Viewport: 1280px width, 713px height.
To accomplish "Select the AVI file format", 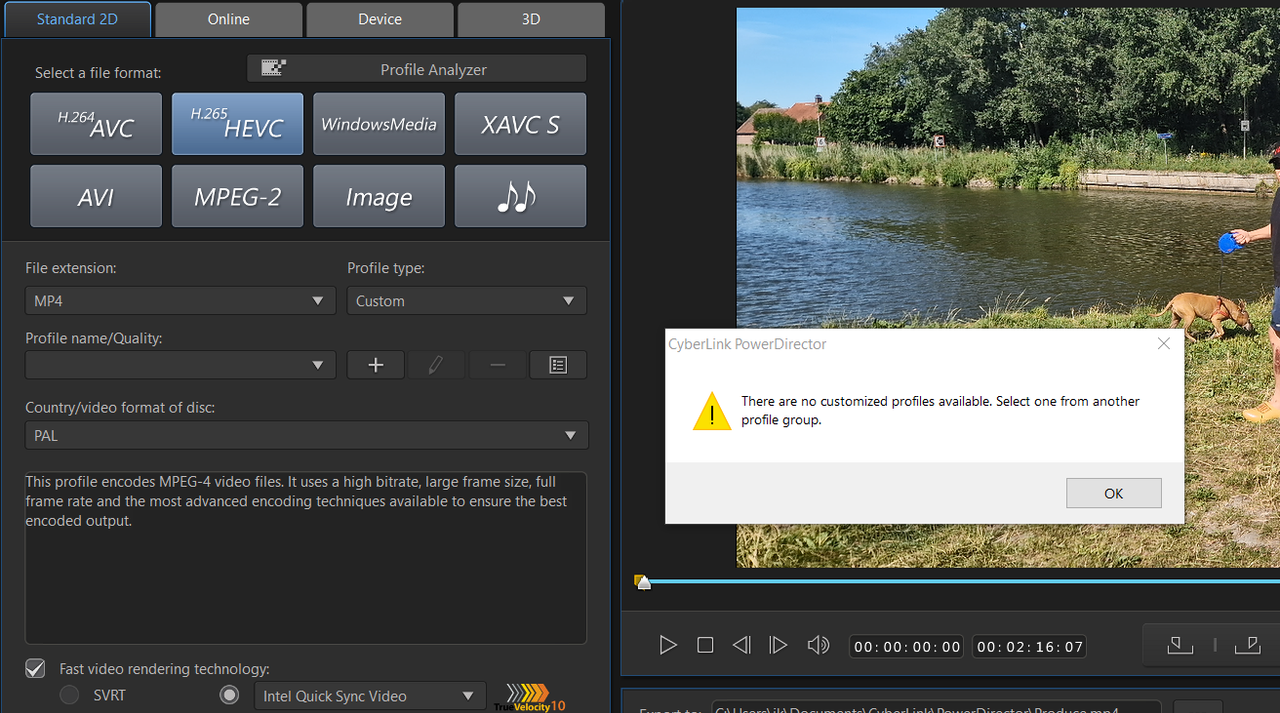I will tap(96, 196).
